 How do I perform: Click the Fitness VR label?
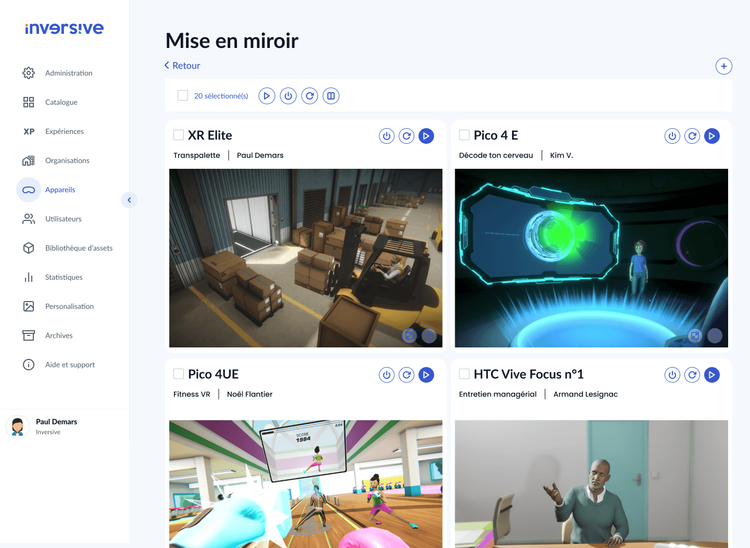[192, 395]
